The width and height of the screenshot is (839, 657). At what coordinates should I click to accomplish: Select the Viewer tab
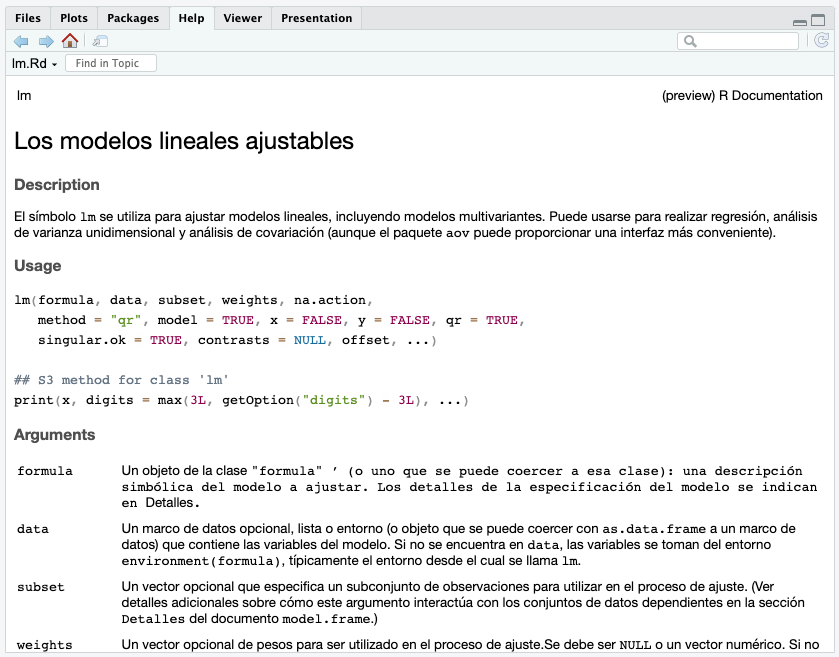click(242, 17)
